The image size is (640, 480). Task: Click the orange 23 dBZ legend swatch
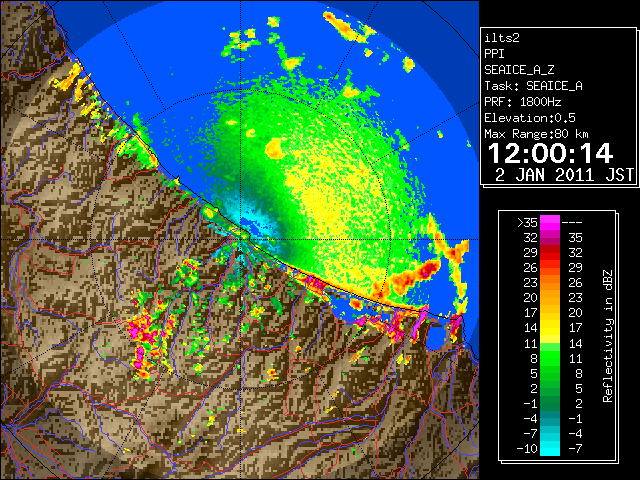tap(550, 283)
